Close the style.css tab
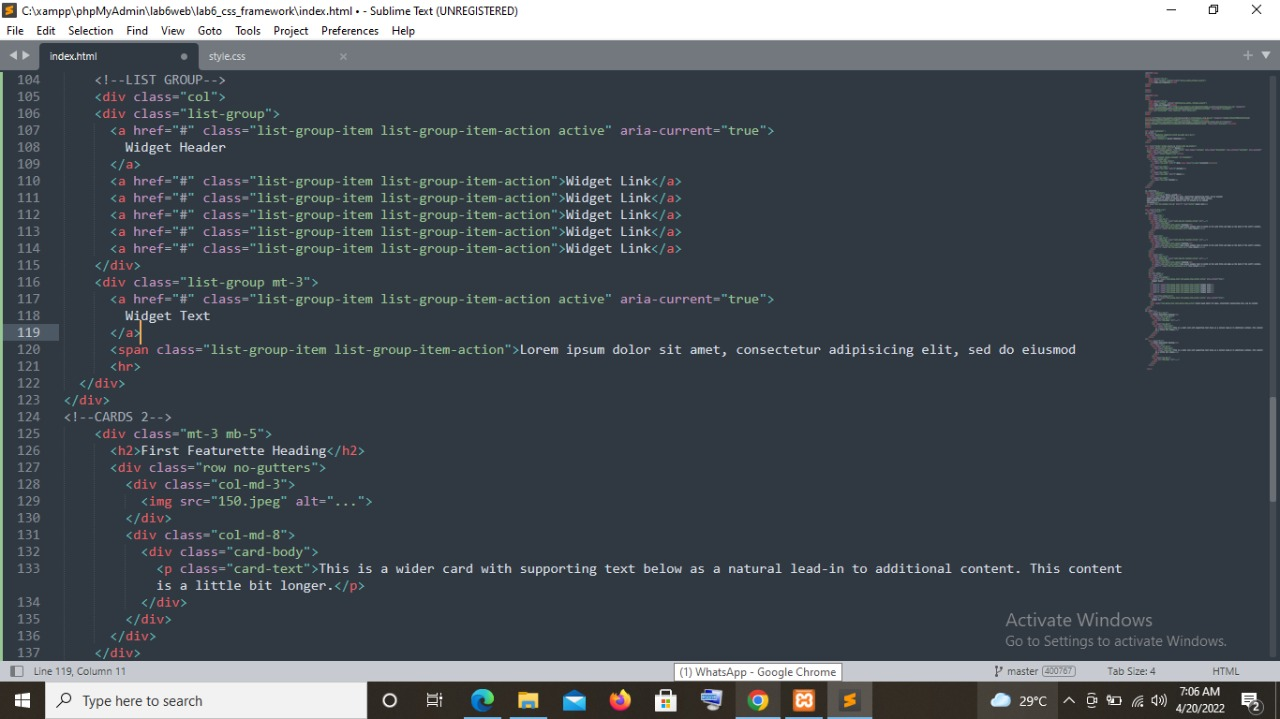 (343, 56)
